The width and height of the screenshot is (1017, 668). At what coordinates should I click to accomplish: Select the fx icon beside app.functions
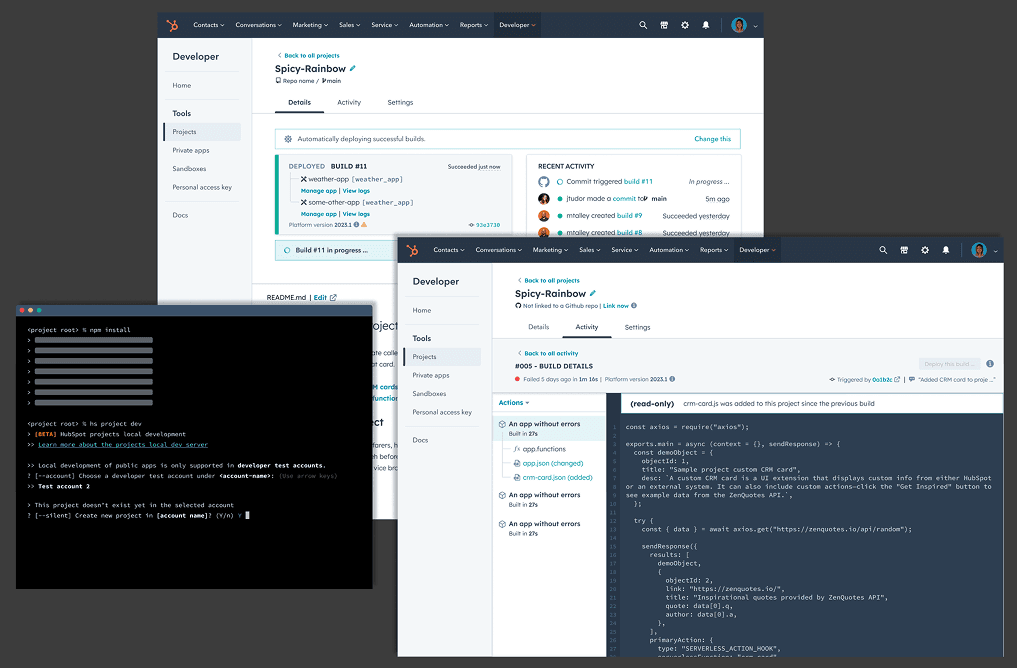[x=516, y=449]
